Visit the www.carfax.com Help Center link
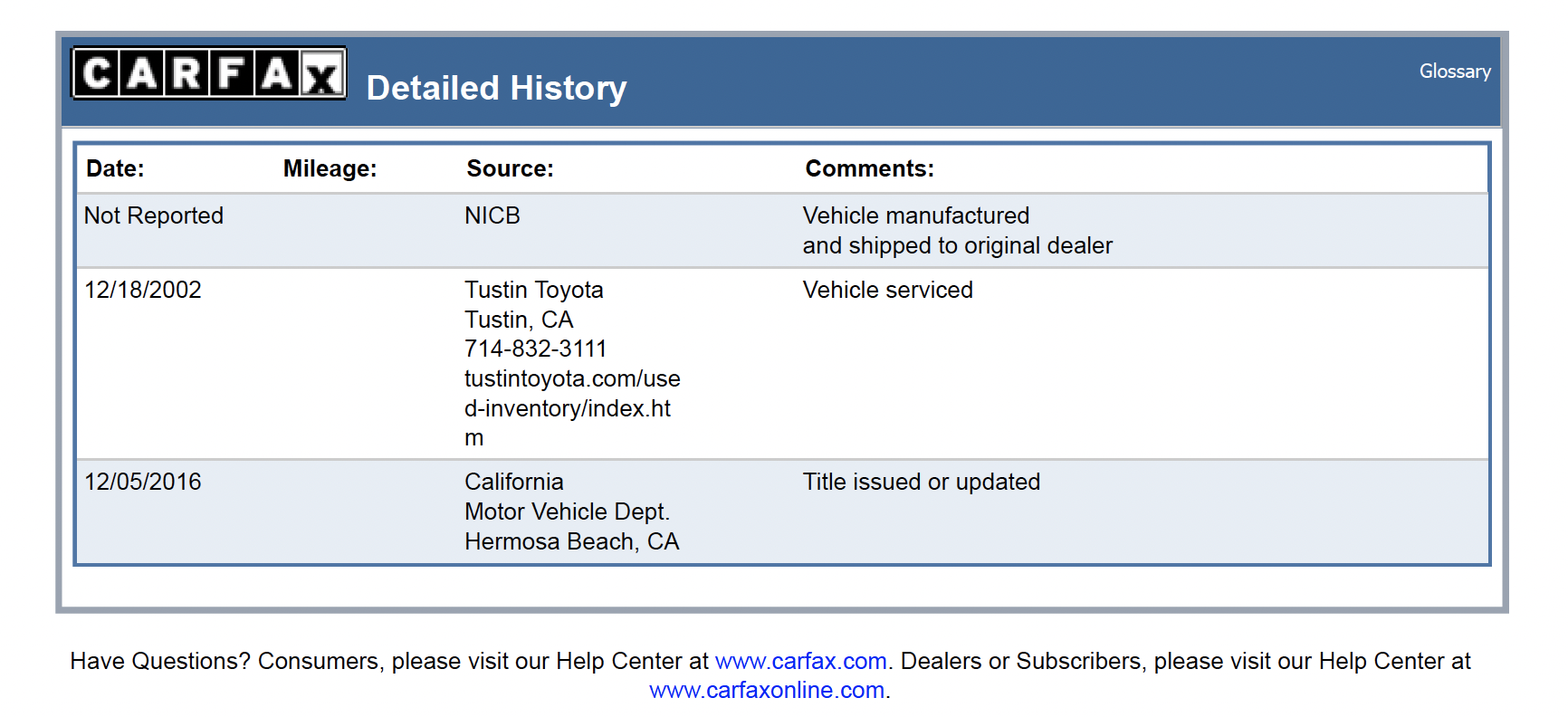This screenshot has height=717, width=1568. [x=800, y=661]
